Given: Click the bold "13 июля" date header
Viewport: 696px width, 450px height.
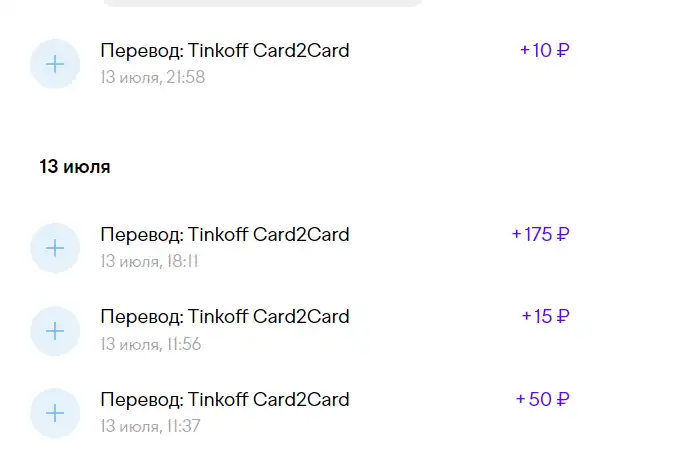Looking at the screenshot, I should click(75, 167).
